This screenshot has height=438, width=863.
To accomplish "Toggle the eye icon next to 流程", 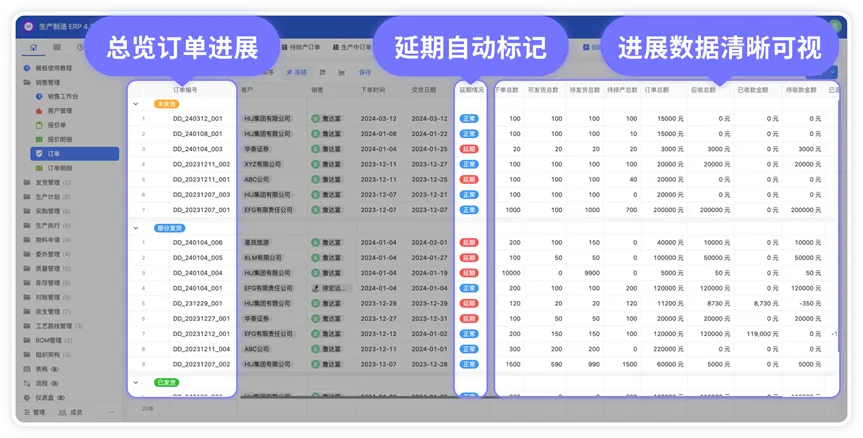I will (54, 383).
